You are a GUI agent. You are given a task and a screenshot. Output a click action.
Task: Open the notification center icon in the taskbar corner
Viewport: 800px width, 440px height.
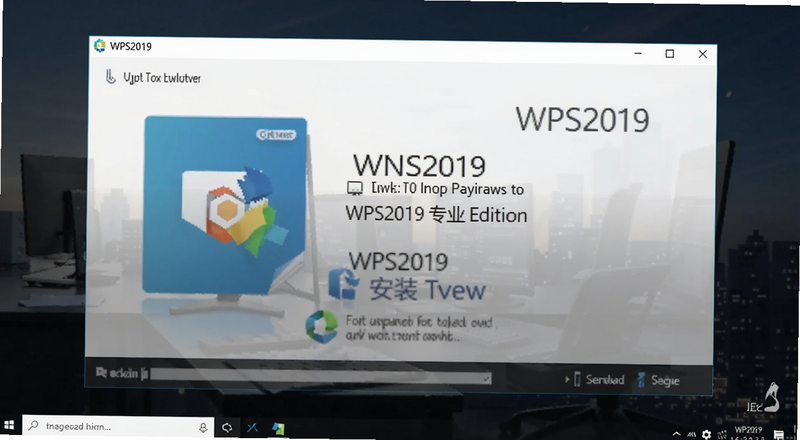click(x=780, y=434)
